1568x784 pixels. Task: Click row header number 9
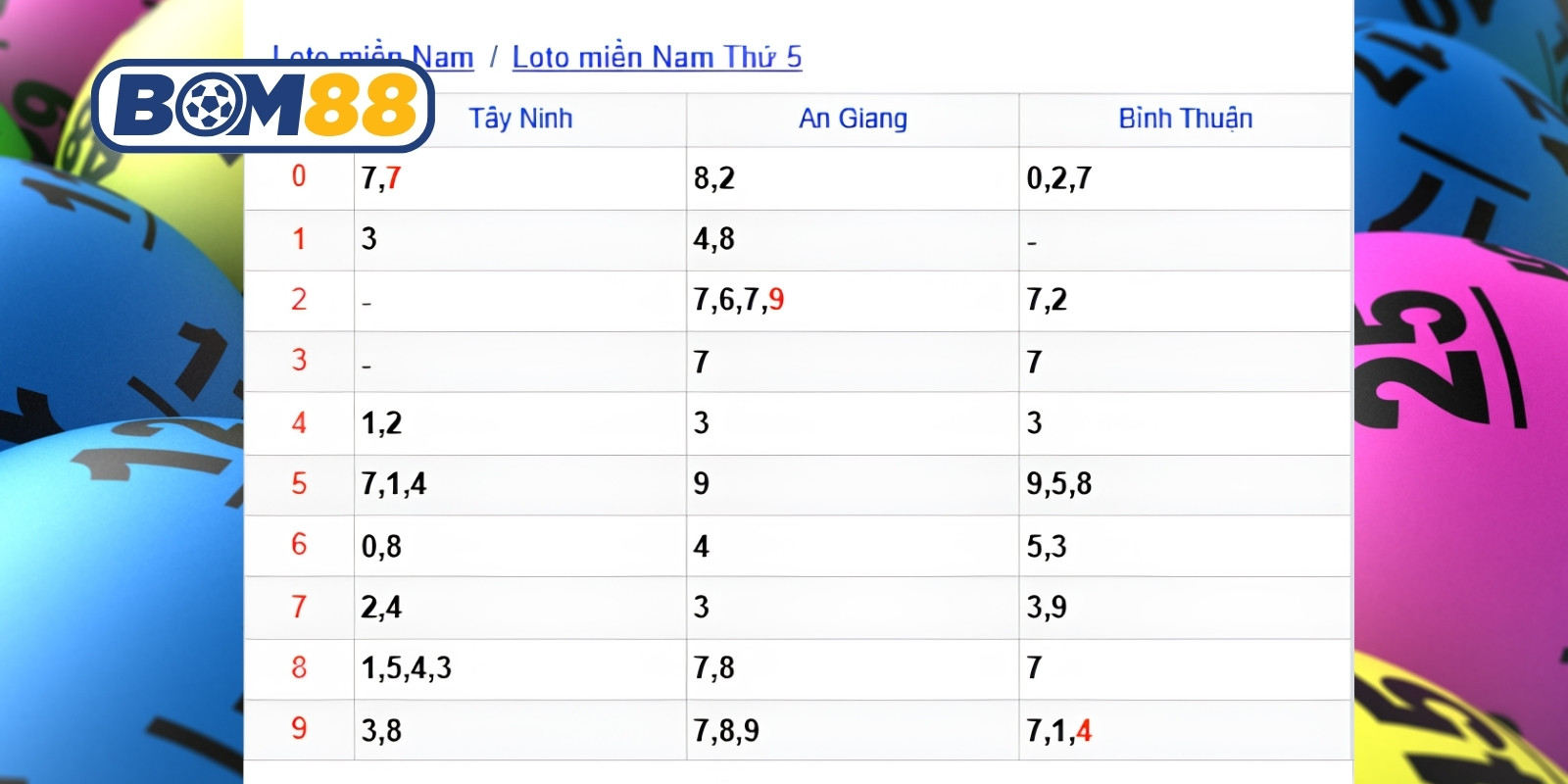click(299, 728)
